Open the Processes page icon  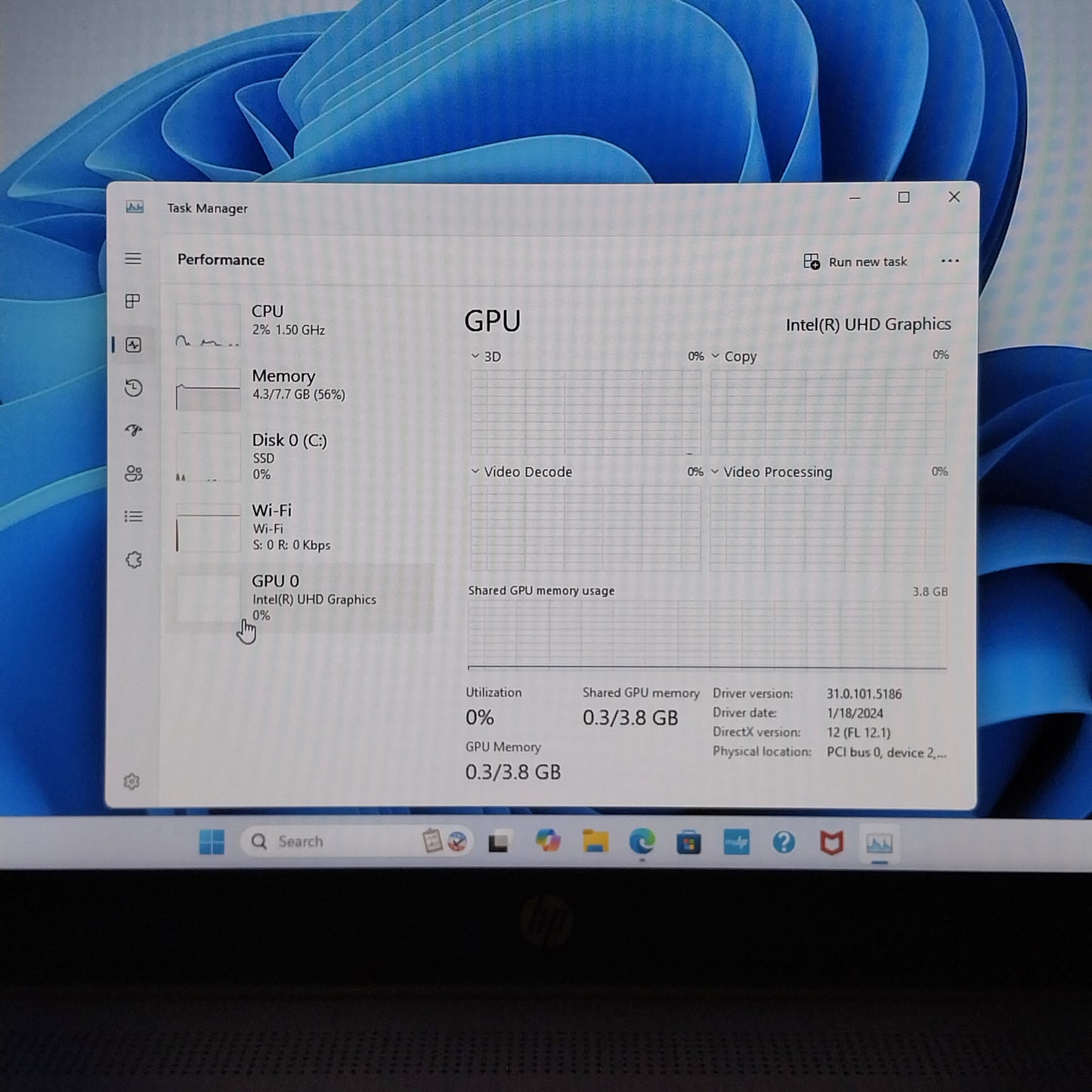coord(133,302)
